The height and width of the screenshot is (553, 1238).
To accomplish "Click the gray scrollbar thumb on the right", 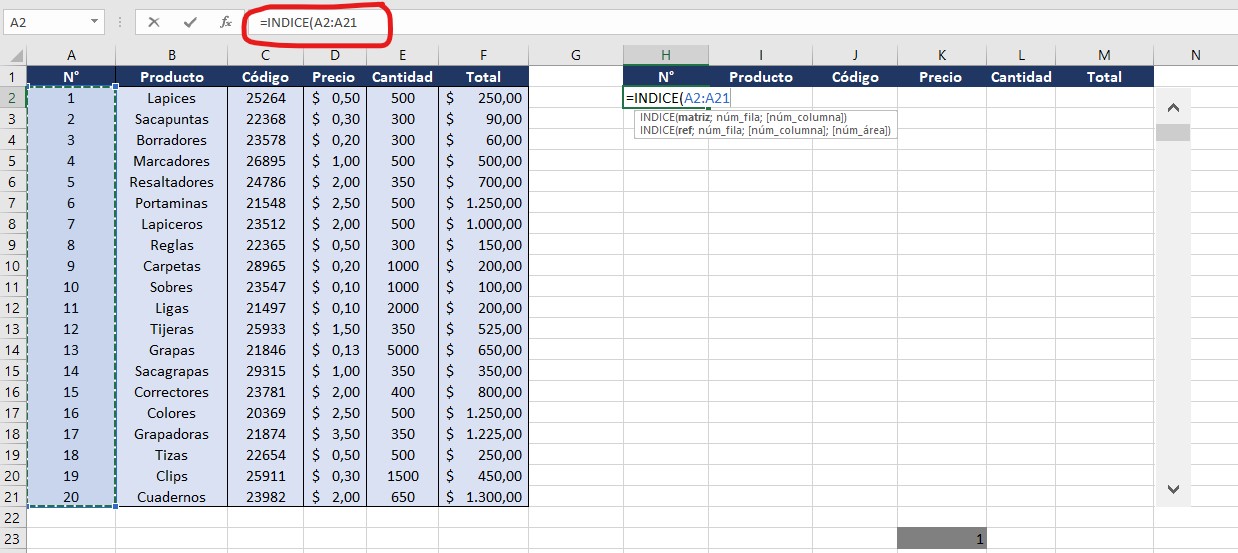I will tap(1173, 132).
